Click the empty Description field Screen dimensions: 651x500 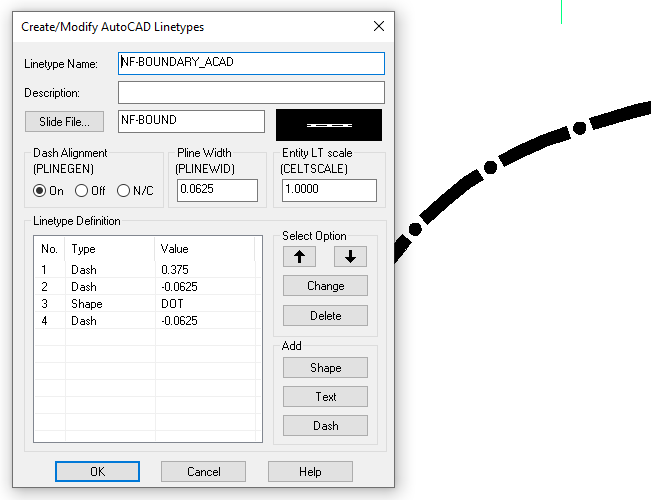(x=251, y=92)
